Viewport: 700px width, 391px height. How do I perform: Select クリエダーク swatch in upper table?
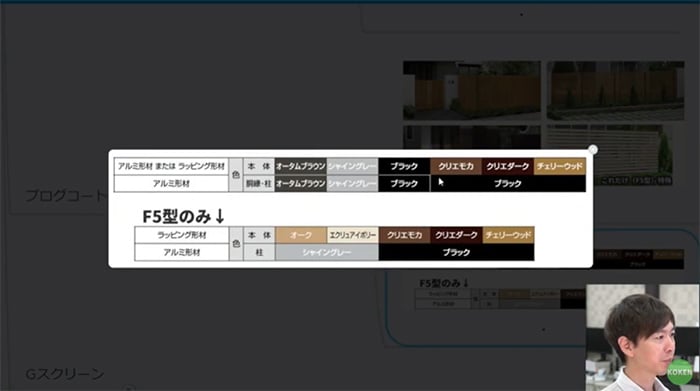click(x=508, y=166)
